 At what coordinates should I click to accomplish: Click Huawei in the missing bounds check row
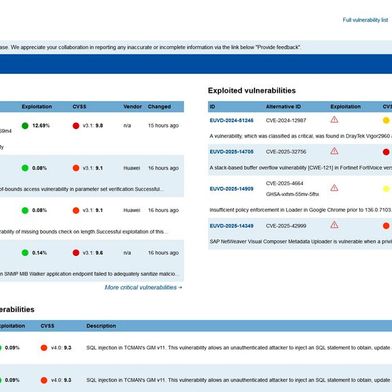(x=132, y=210)
